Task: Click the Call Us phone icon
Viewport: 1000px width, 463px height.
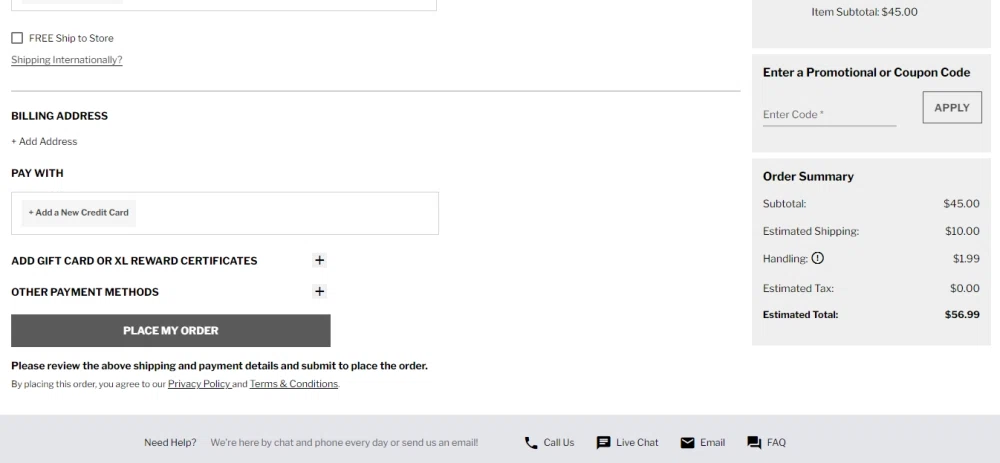Action: click(x=531, y=443)
